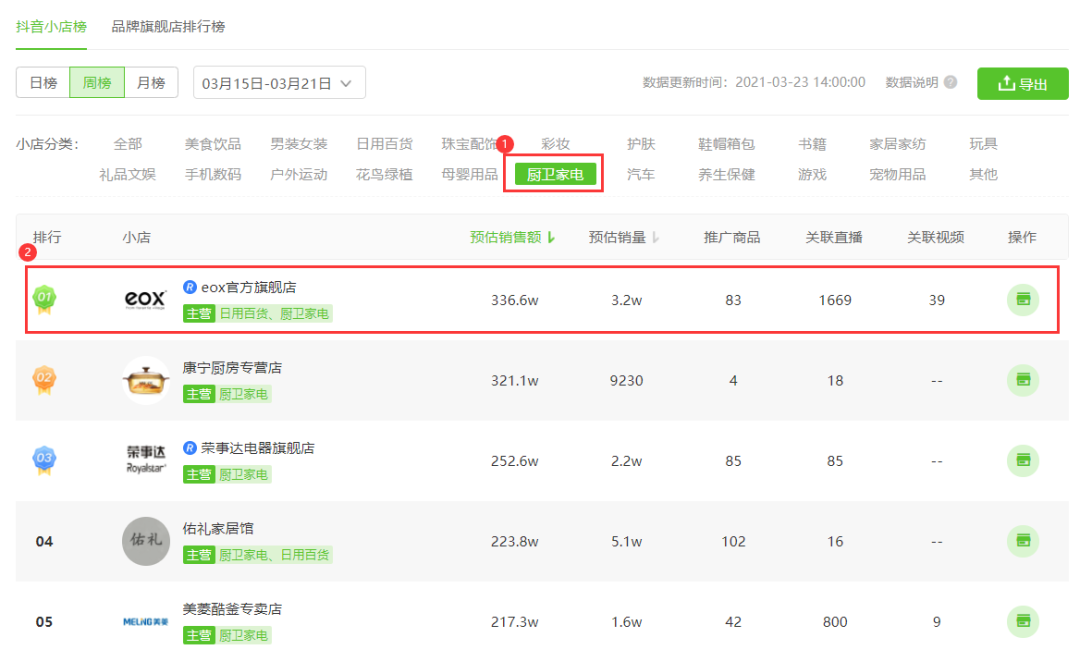This screenshot has height=662, width=1080.
Task: Click the verified badge beside eox官方旗舰店
Action: (189, 287)
